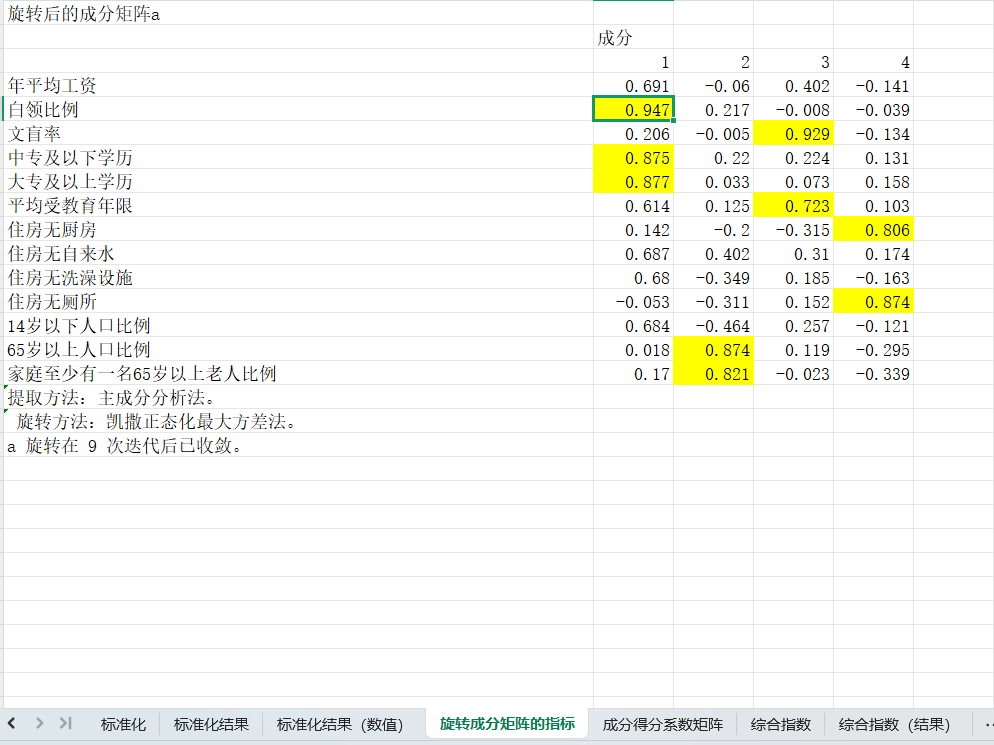The image size is (994, 745).
Task: Select cell 0.158 in 大专及以上学历 row
Action: [x=873, y=182]
